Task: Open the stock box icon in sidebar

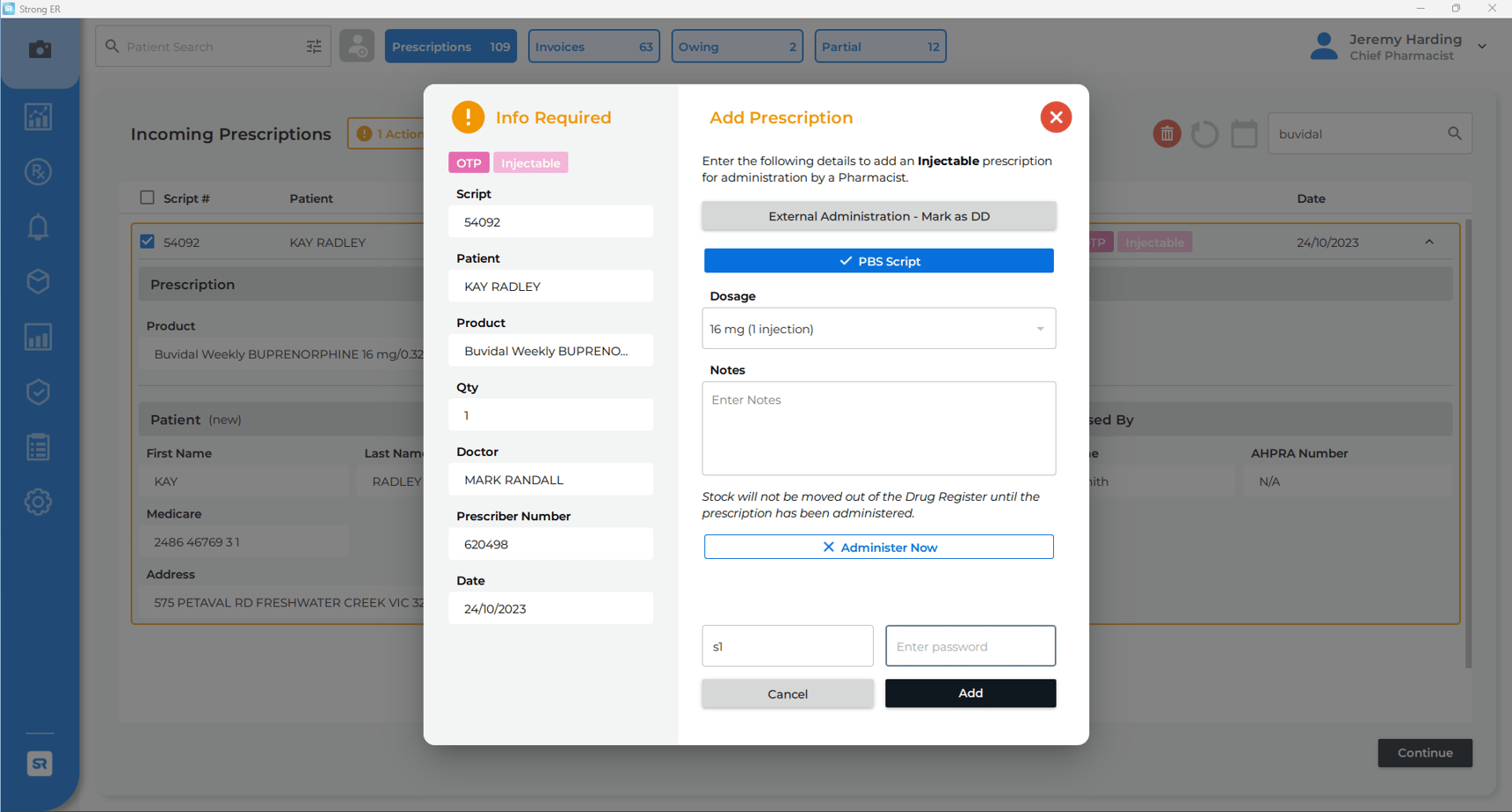Action: point(38,281)
